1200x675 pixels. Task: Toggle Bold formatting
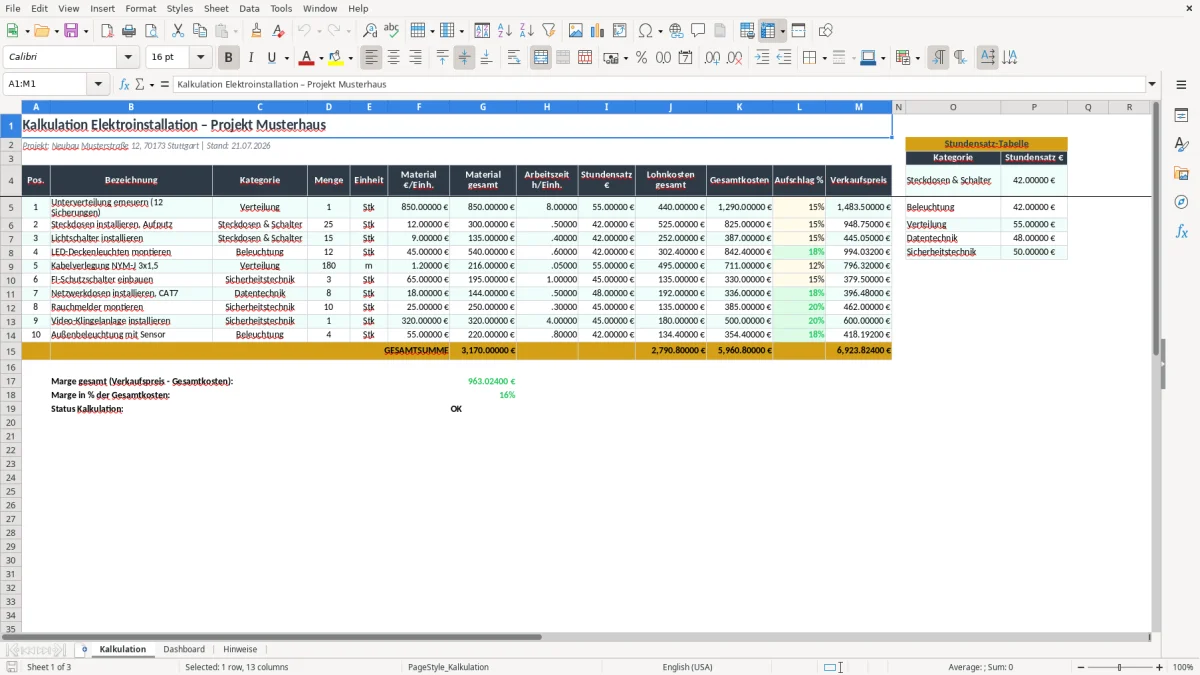tap(229, 58)
